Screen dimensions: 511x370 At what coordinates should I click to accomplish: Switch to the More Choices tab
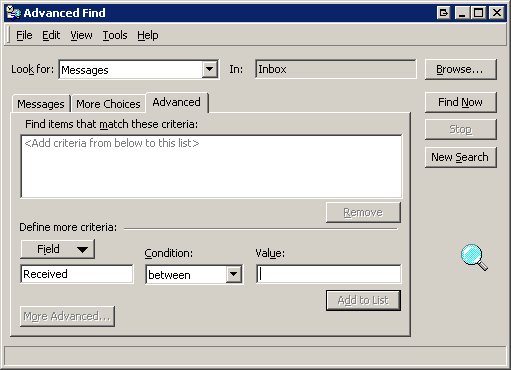[x=108, y=104]
